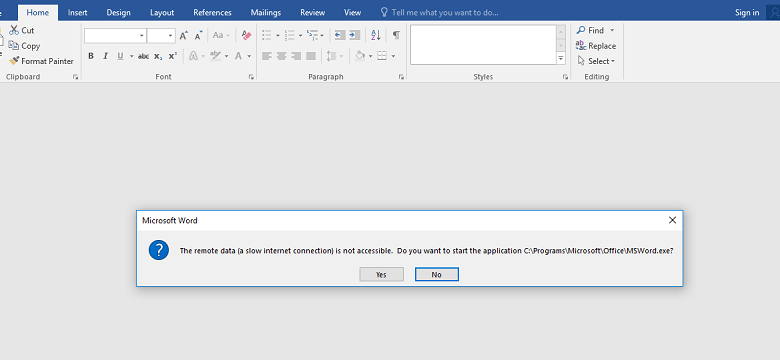Toggle Strikethrough formatting
The image size is (780, 360).
[143, 56]
